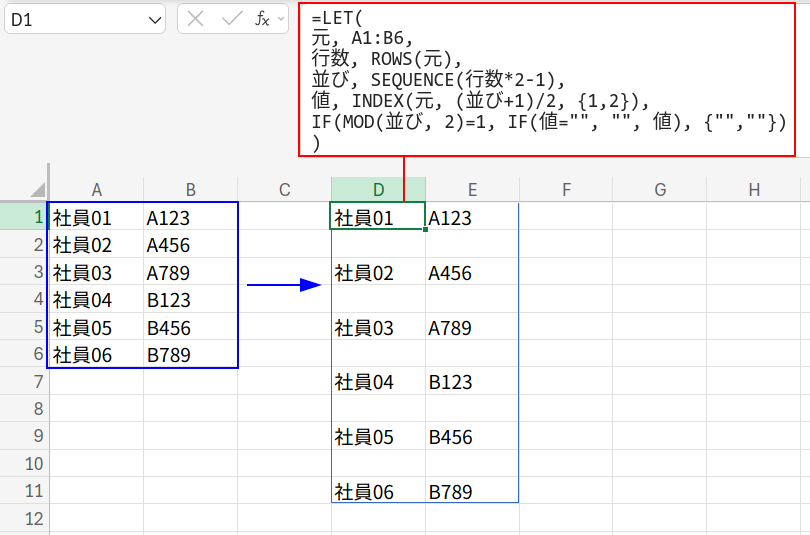Expand the Name Box dropdown arrow
Screen dimensions: 810x535
(x=154, y=19)
